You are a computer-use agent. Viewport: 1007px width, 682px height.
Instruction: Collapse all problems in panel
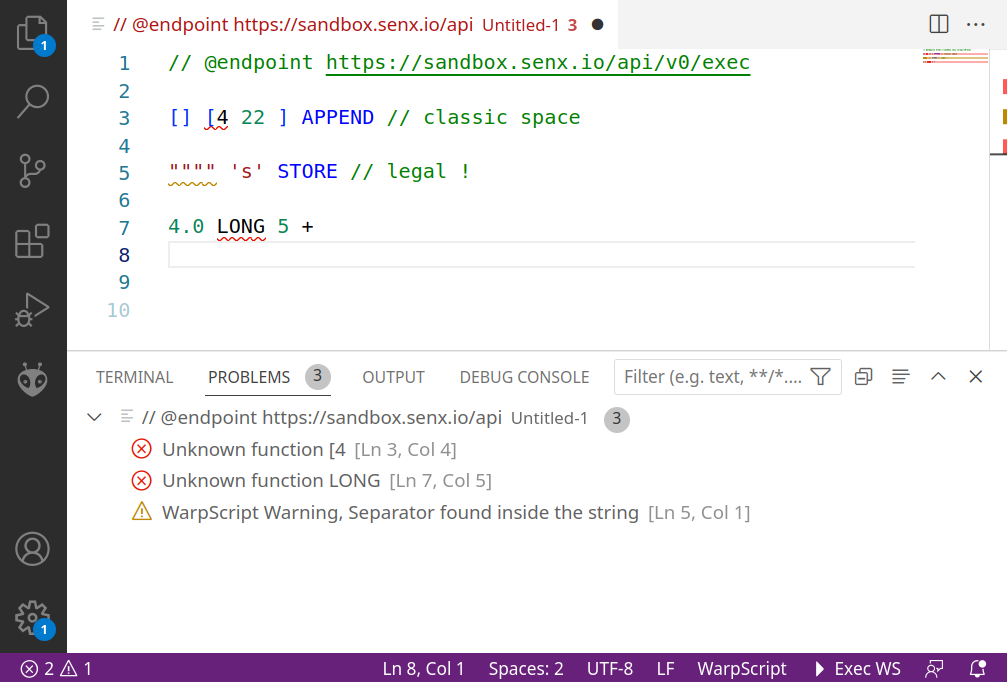(x=863, y=377)
